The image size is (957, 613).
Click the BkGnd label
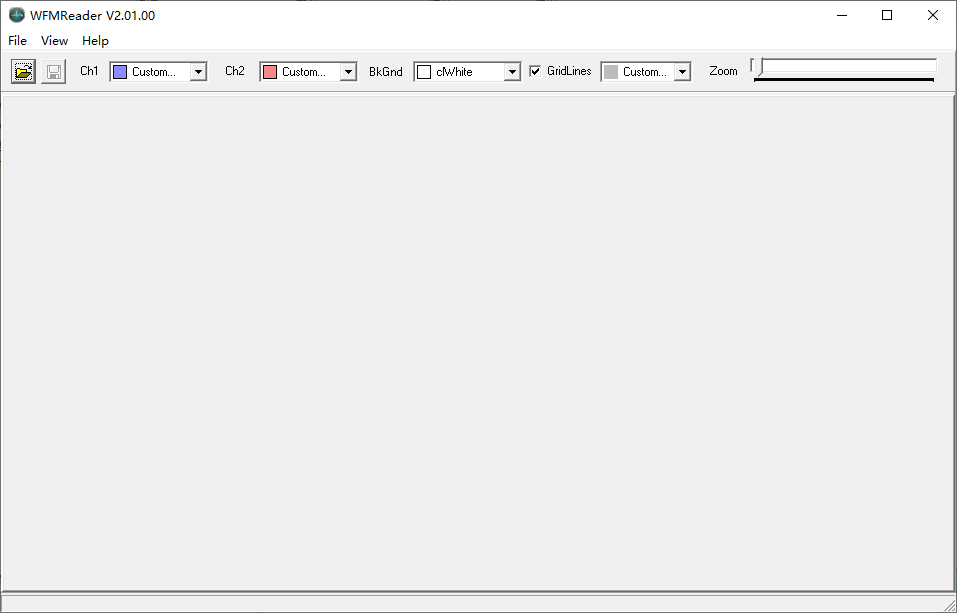click(x=386, y=71)
